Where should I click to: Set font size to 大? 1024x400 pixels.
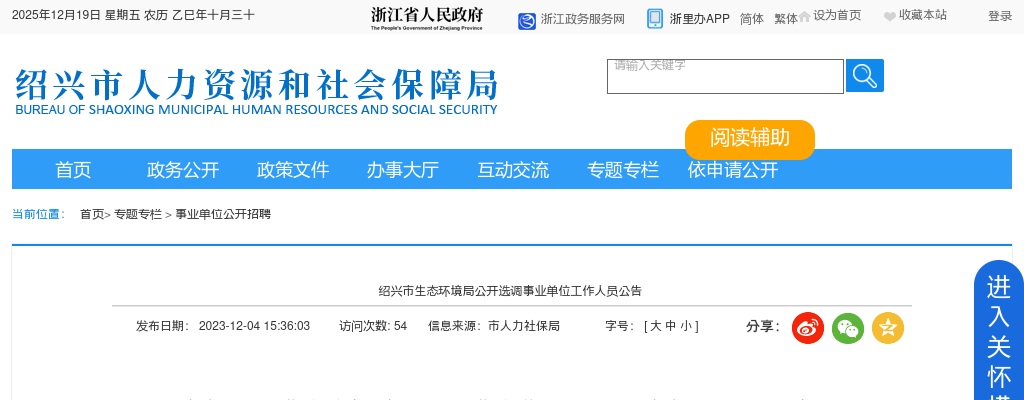(x=656, y=326)
